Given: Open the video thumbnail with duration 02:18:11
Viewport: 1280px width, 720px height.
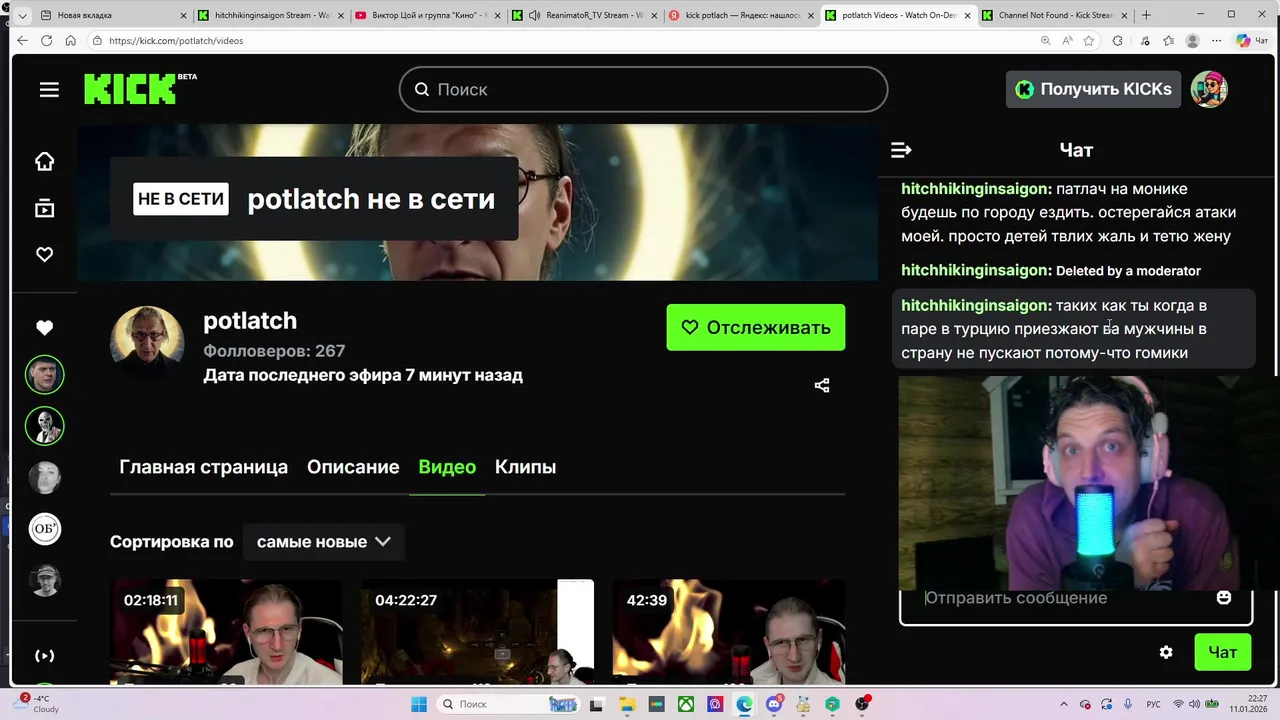Looking at the screenshot, I should [x=226, y=632].
